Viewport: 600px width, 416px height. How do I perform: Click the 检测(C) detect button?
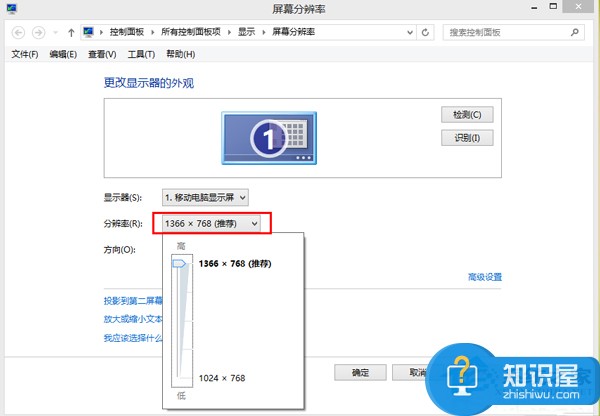pyautogui.click(x=467, y=114)
